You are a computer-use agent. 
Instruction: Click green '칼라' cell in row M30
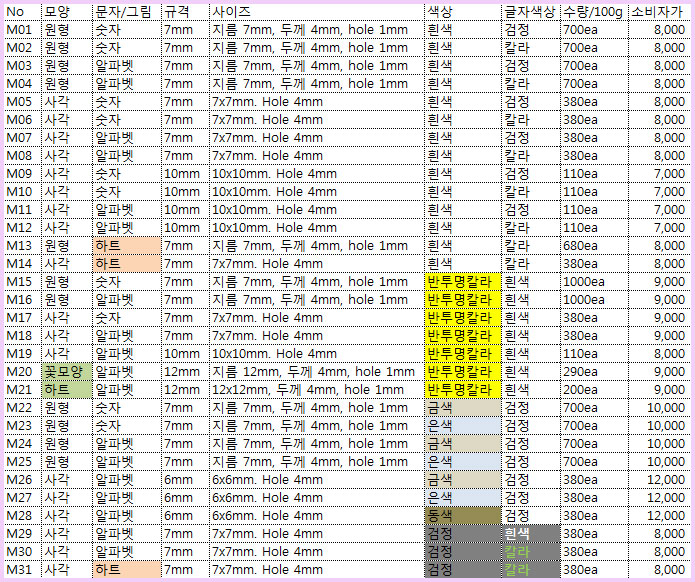[x=531, y=552]
